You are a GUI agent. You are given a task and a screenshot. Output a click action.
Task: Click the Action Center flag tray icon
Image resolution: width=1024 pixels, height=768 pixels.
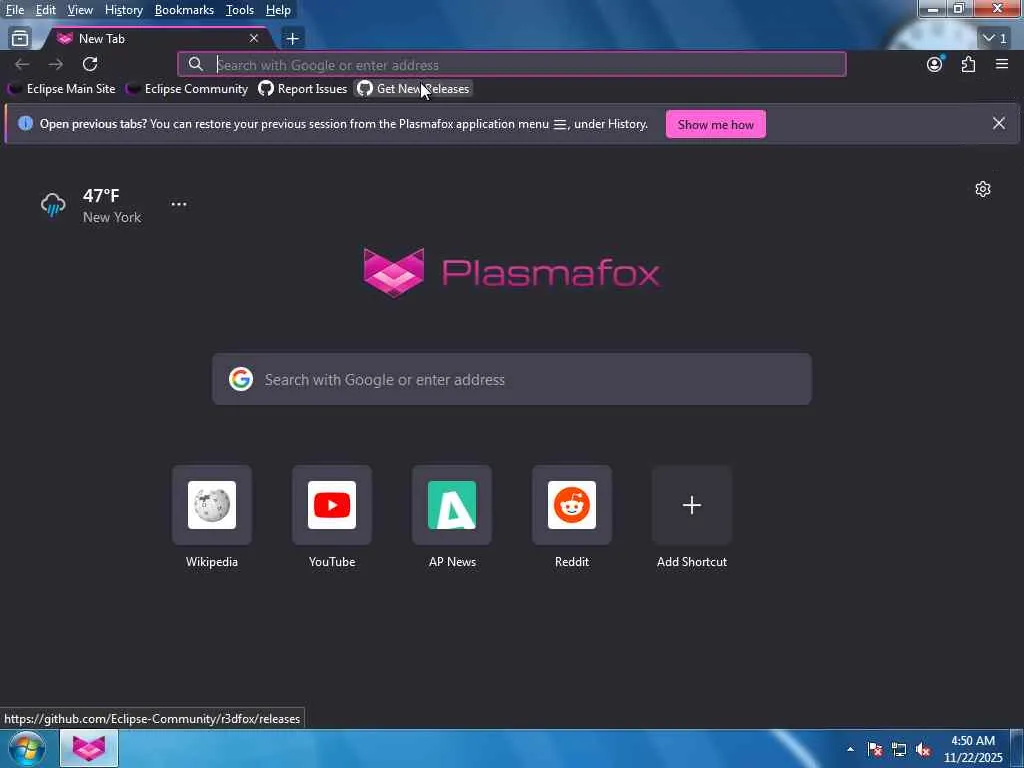pyautogui.click(x=875, y=749)
